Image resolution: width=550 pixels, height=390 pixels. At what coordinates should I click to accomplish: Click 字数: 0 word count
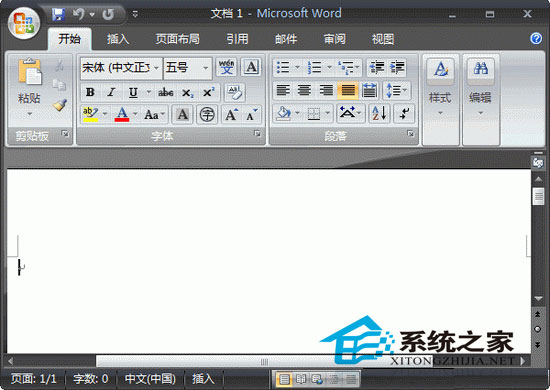tap(91, 379)
